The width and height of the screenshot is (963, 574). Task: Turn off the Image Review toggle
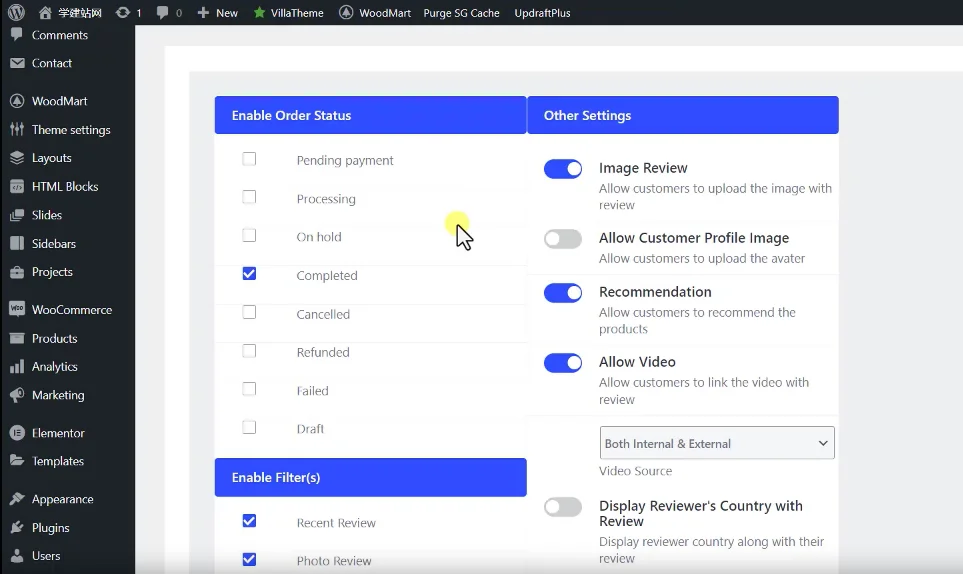click(x=563, y=169)
